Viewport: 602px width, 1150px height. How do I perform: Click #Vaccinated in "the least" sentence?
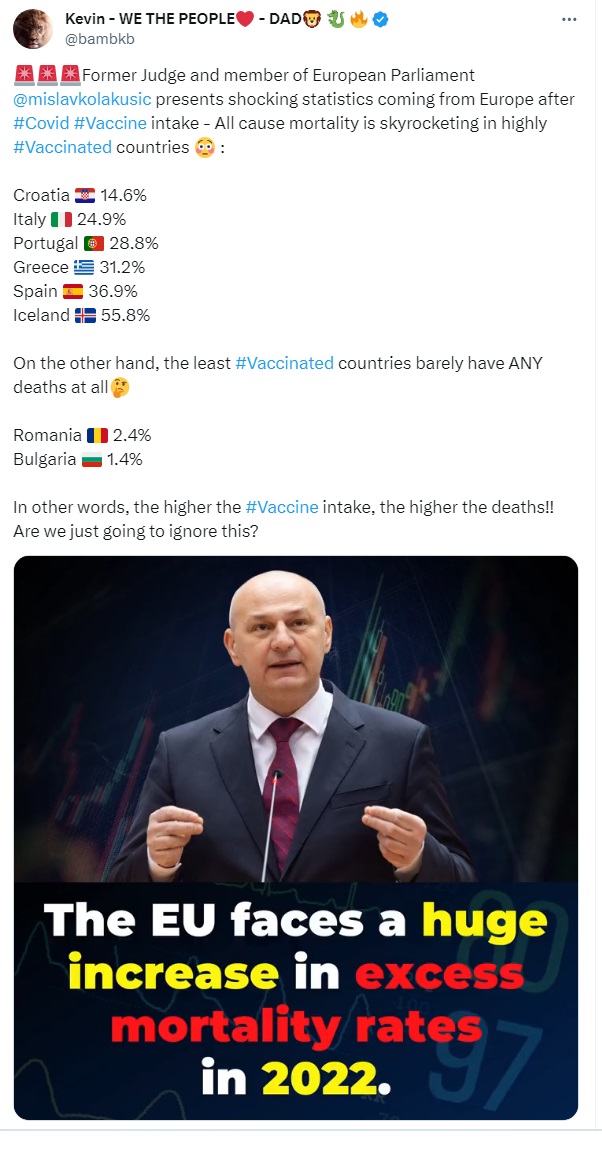[x=284, y=363]
